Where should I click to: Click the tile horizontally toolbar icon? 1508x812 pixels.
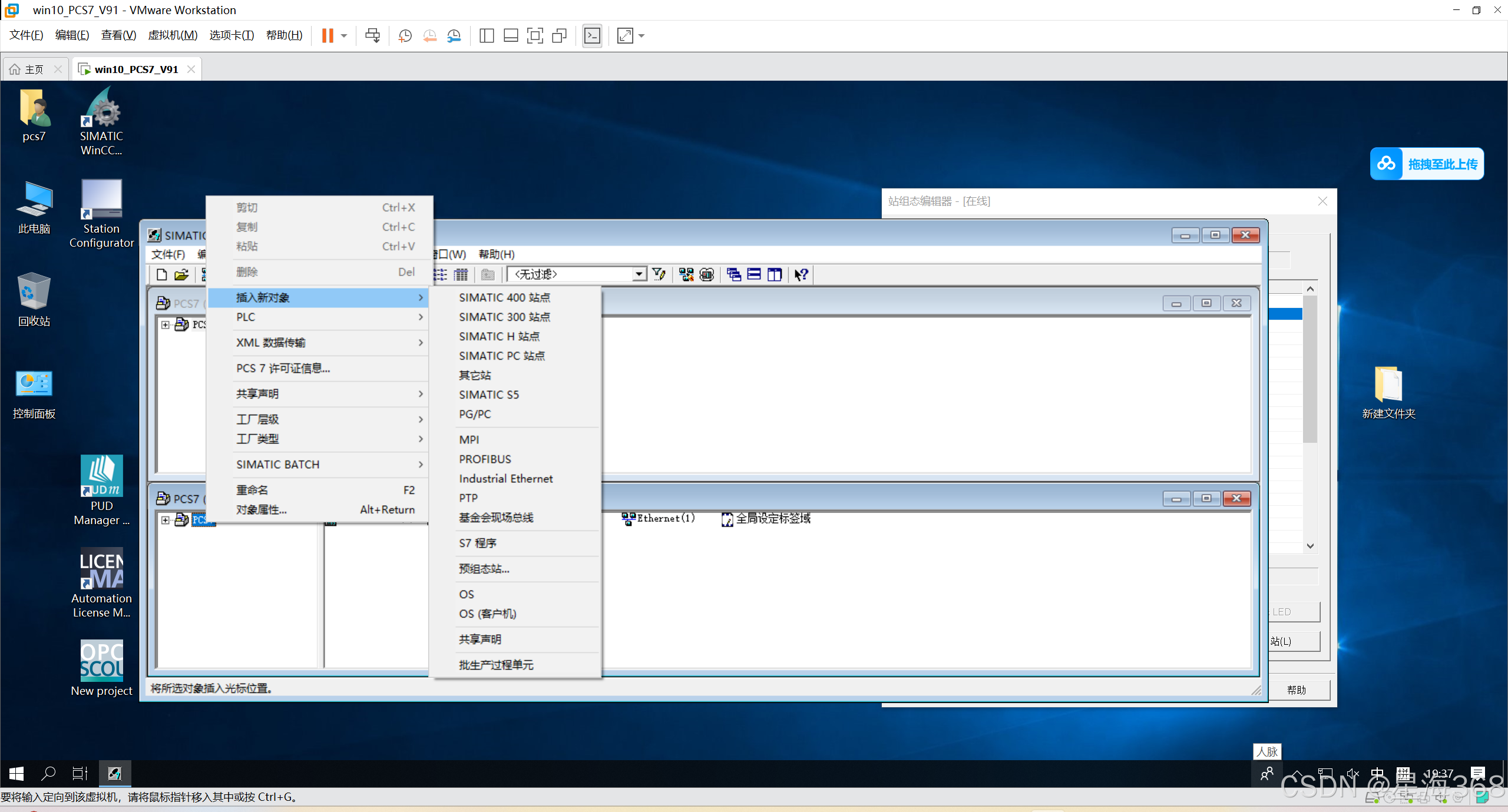[x=754, y=274]
